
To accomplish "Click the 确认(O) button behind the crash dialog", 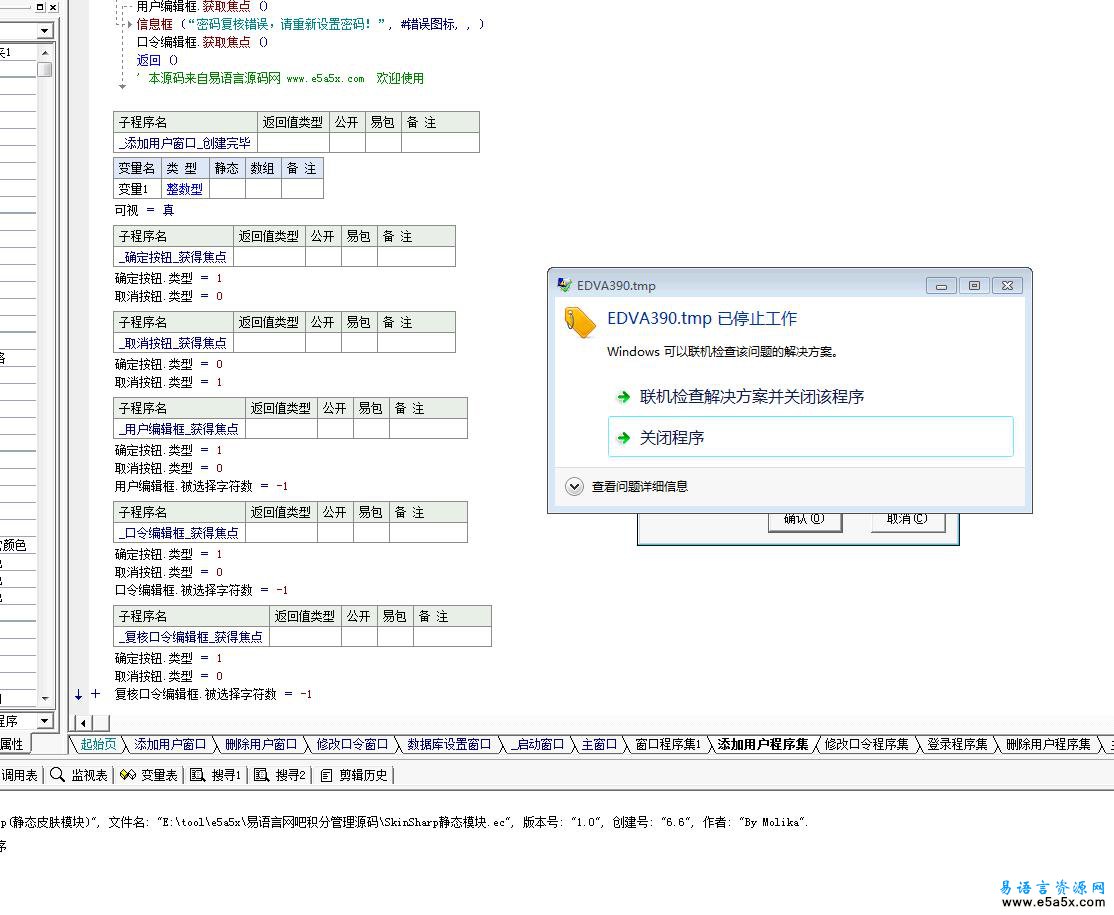I will tap(805, 519).
